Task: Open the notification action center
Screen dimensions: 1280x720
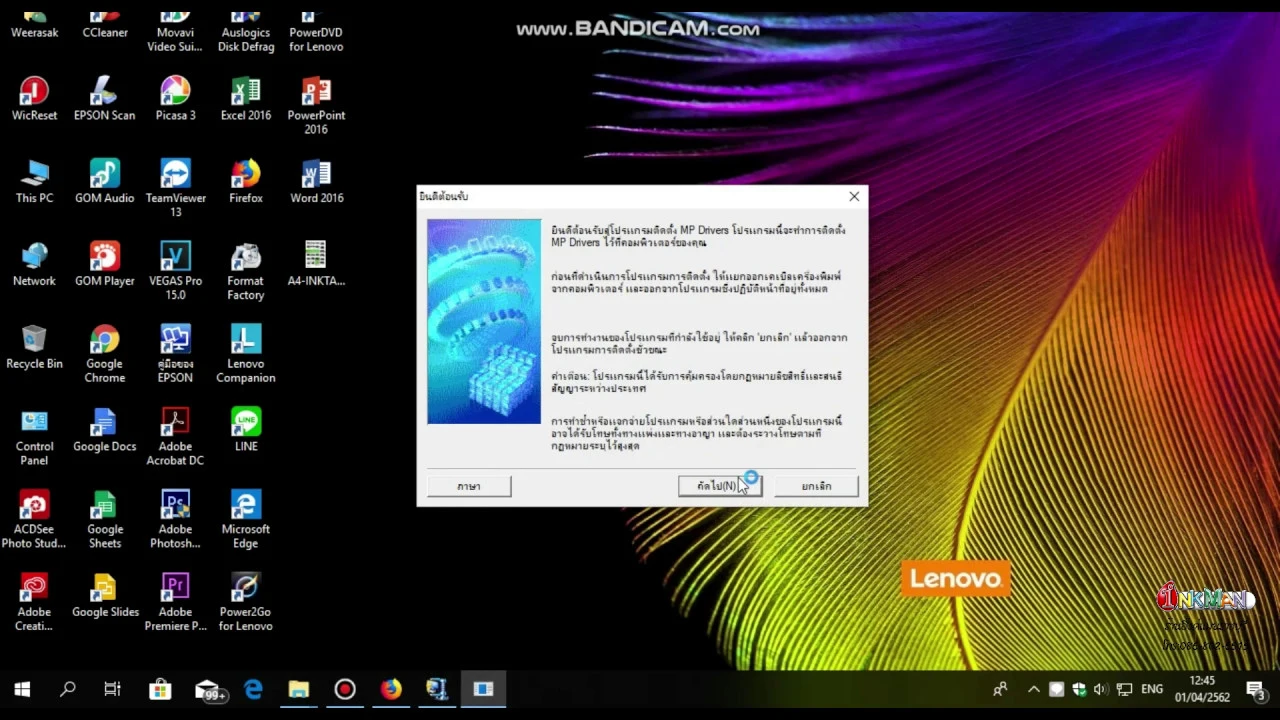Action: point(1256,689)
